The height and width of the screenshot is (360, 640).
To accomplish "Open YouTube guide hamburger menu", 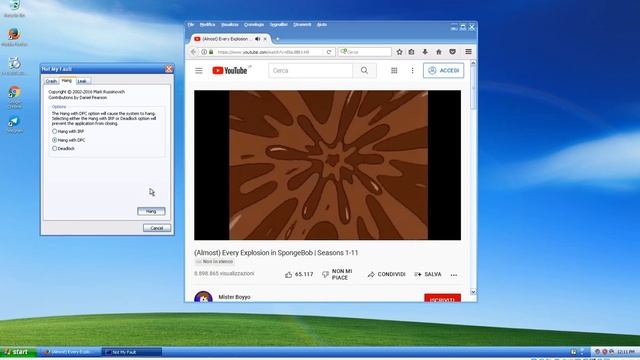I will (x=199, y=71).
